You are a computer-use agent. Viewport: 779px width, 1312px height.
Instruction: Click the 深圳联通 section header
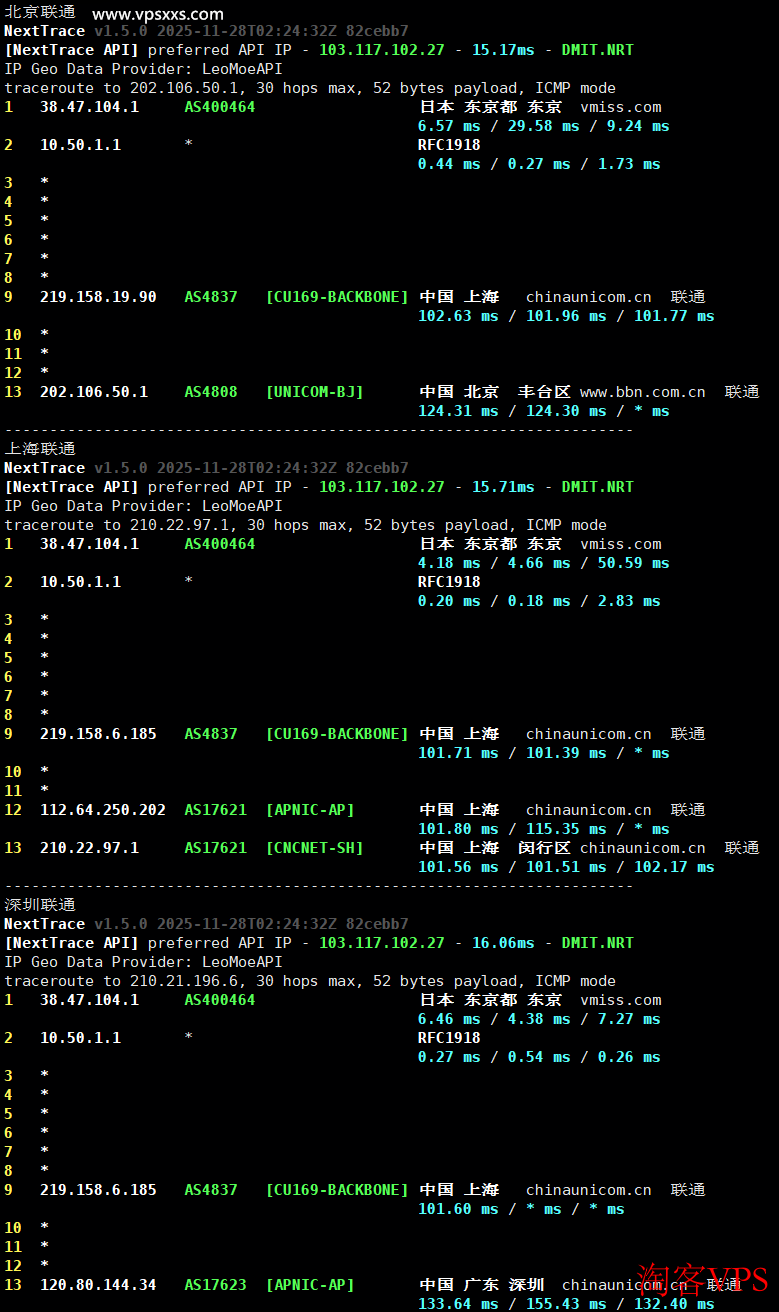click(x=40, y=905)
